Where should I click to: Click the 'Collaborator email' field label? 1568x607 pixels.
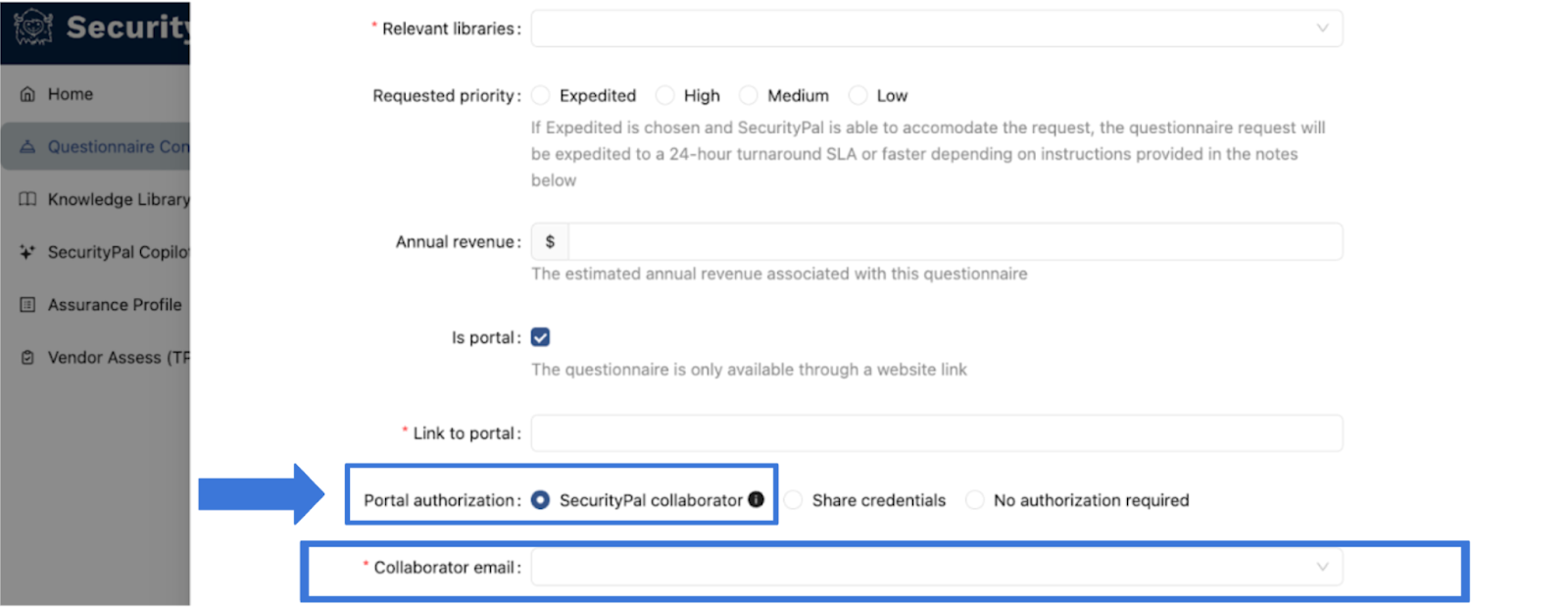point(447,568)
